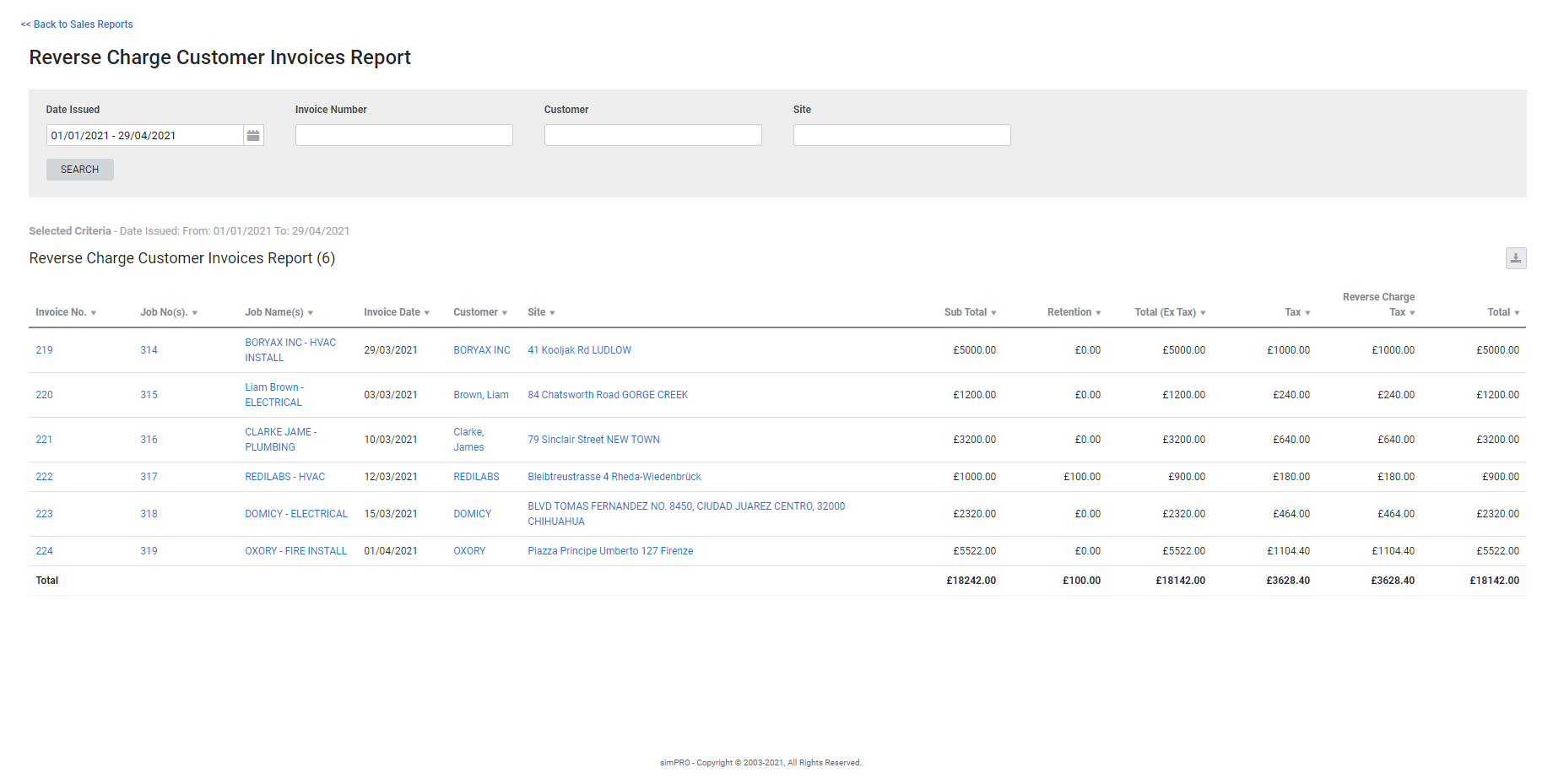Focus the Invoice Number field
The image size is (1564, 784).
tap(404, 135)
